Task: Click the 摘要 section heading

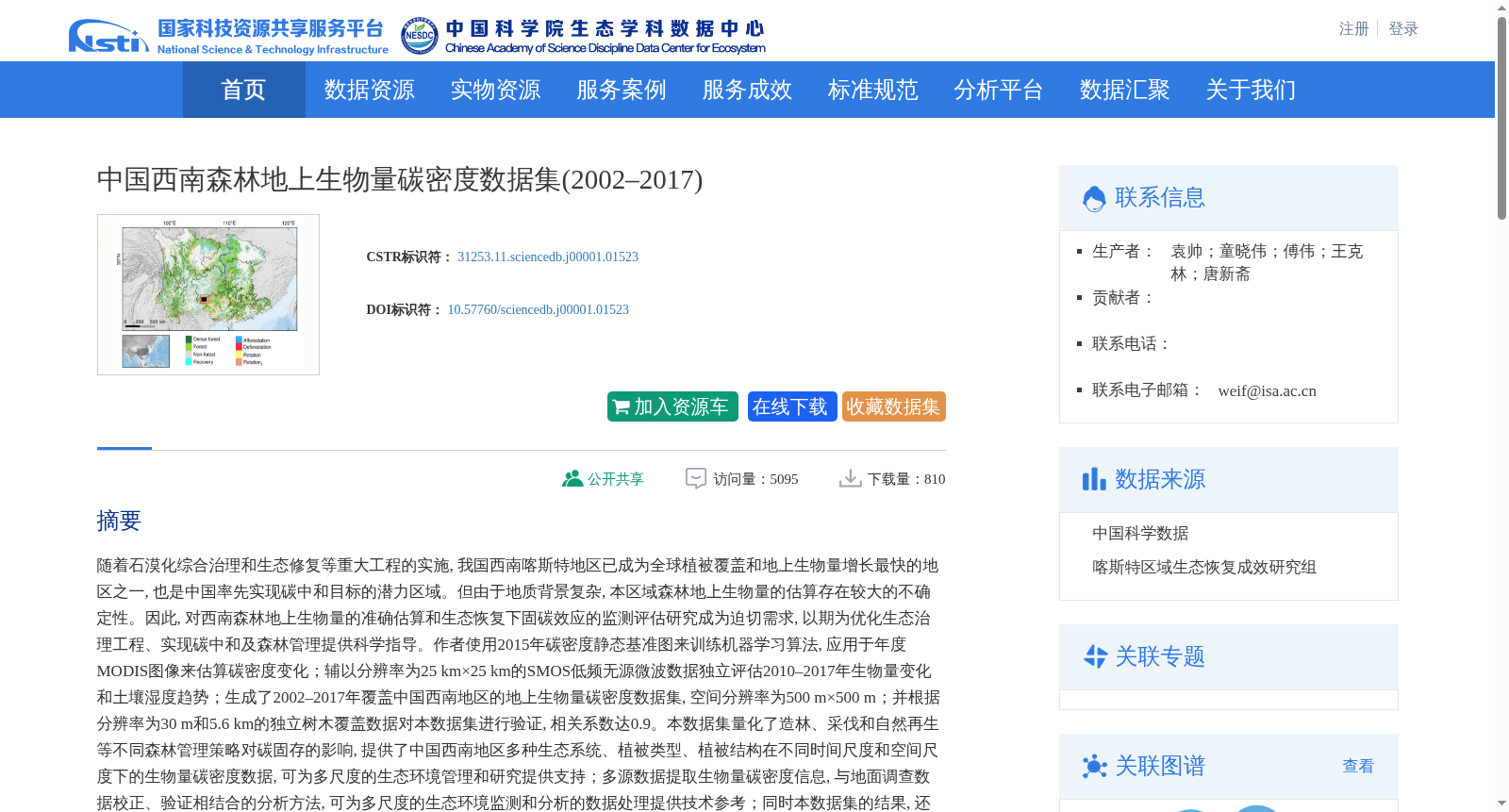Action: [119, 521]
